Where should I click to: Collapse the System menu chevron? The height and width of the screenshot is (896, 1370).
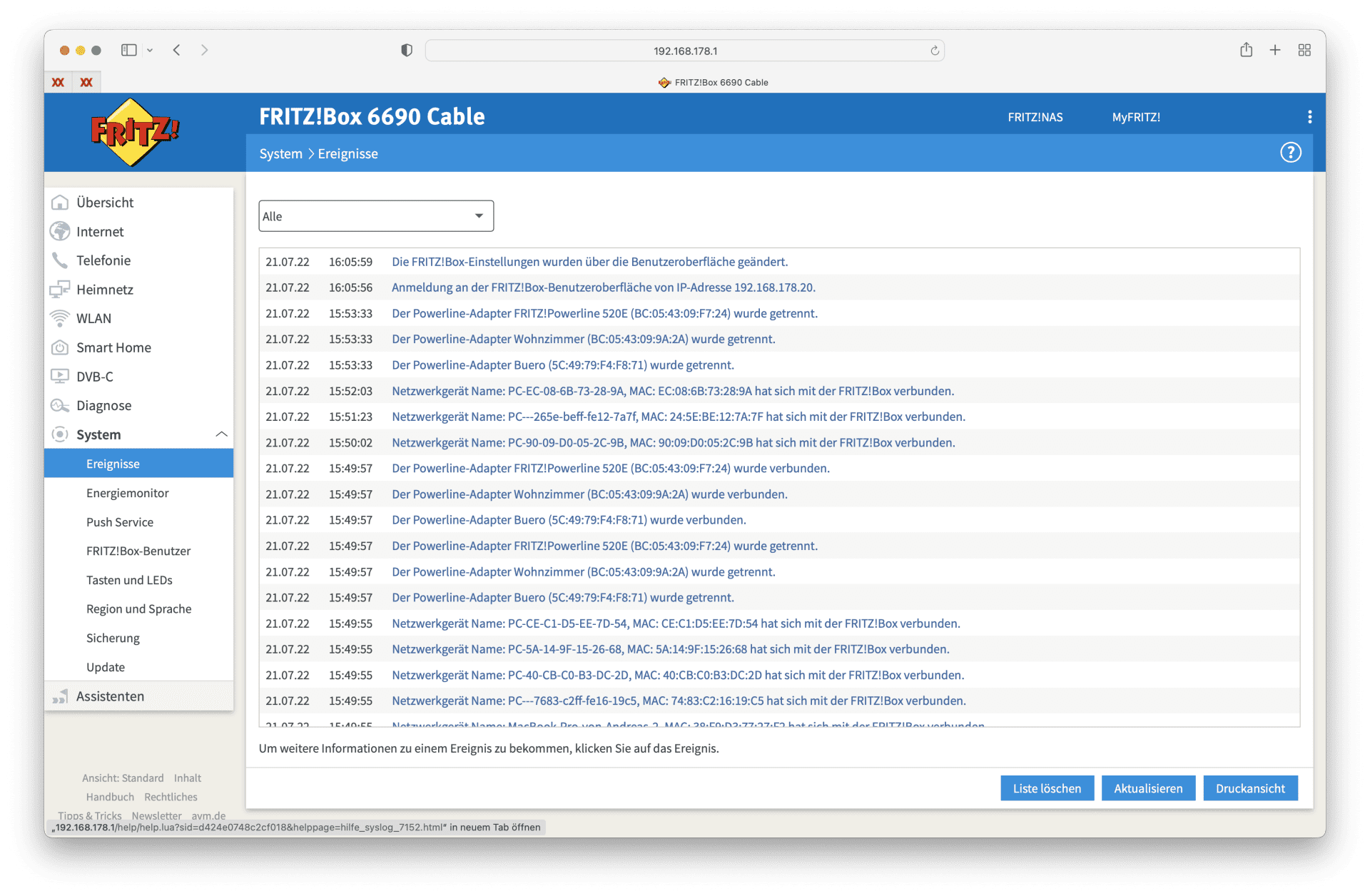[221, 434]
